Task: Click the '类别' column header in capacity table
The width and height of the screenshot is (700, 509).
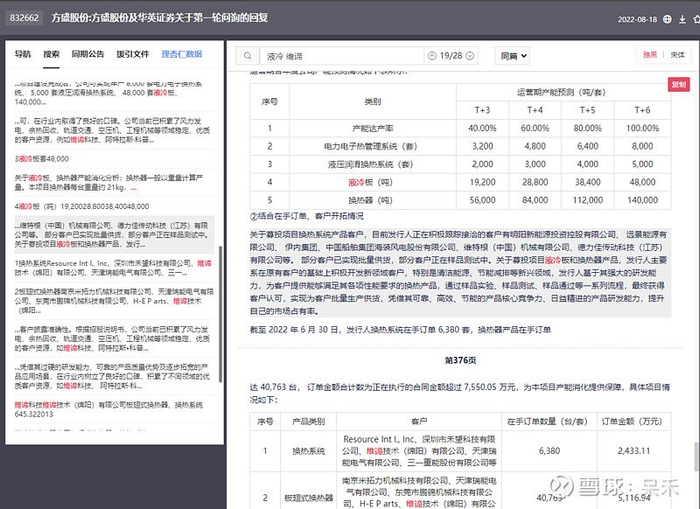Action: click(372, 101)
